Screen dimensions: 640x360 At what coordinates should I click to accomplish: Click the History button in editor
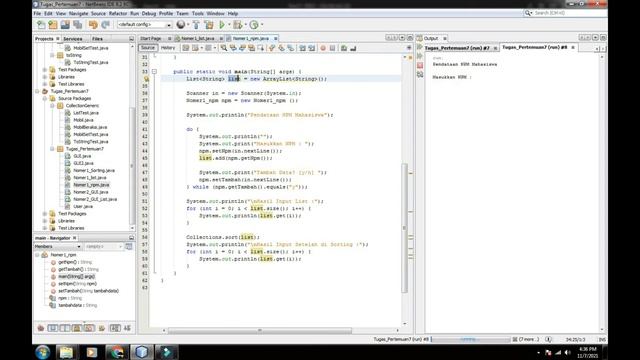tap(168, 48)
